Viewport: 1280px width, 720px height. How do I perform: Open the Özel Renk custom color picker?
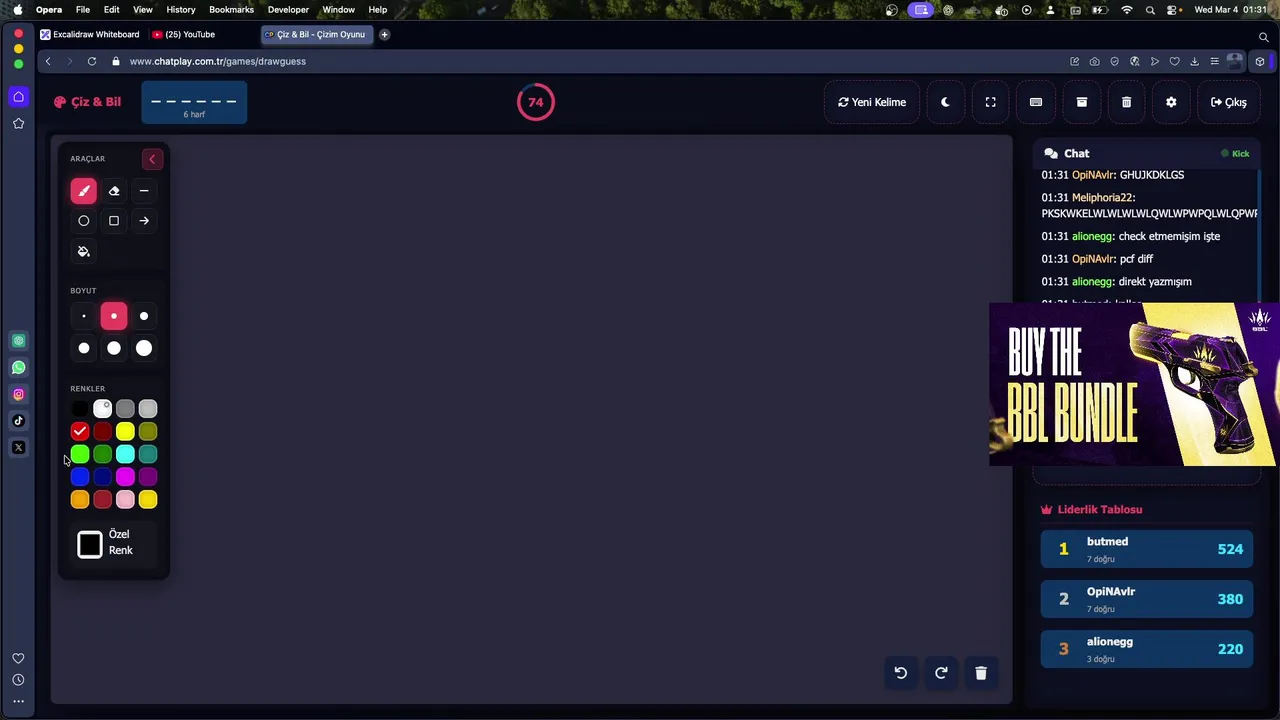(90, 544)
